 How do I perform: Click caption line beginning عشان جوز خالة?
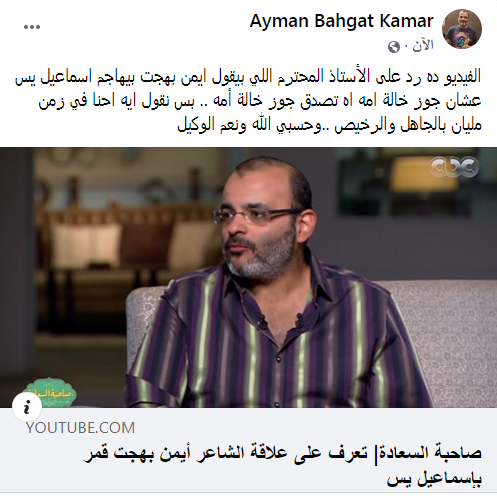(x=260, y=102)
